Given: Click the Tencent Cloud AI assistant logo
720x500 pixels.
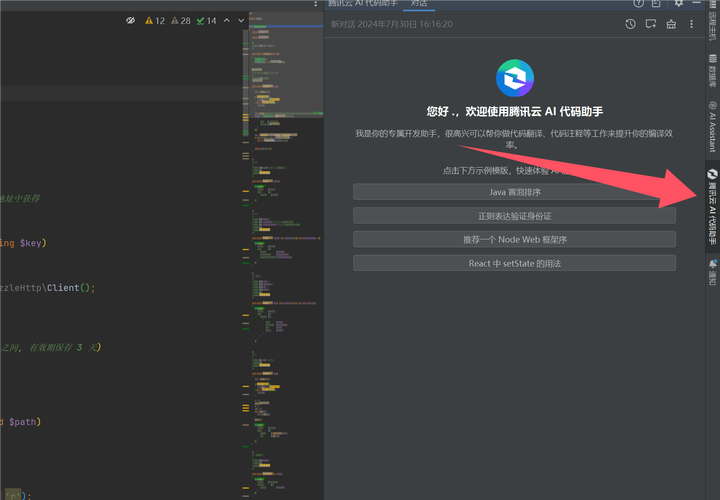Looking at the screenshot, I should coord(515,78).
